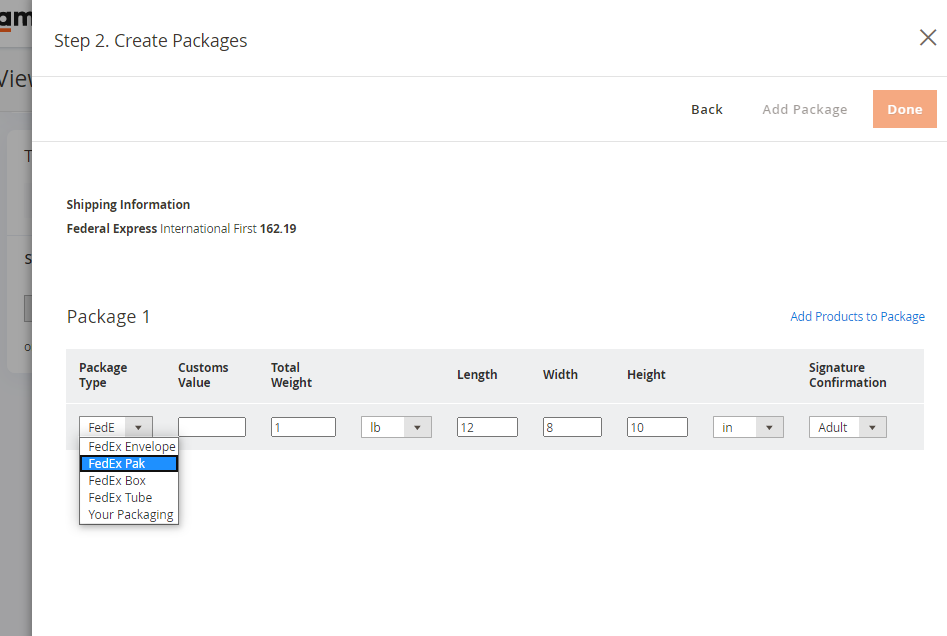Click the Add Package button

804,108
